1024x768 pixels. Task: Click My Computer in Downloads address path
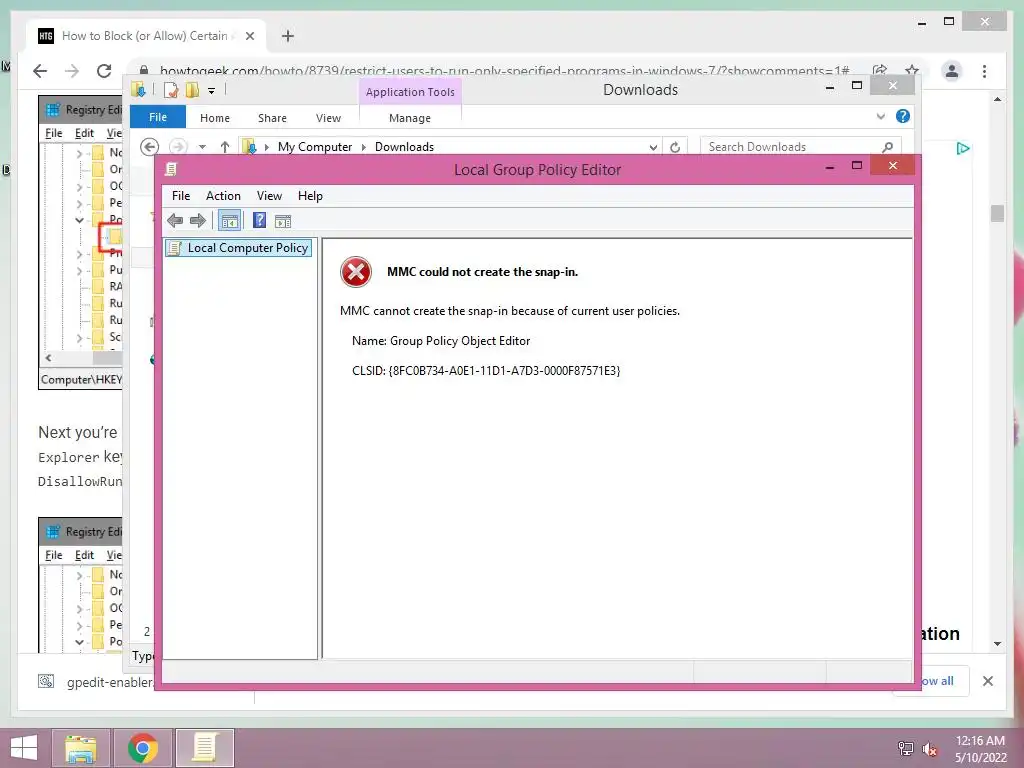tap(315, 147)
